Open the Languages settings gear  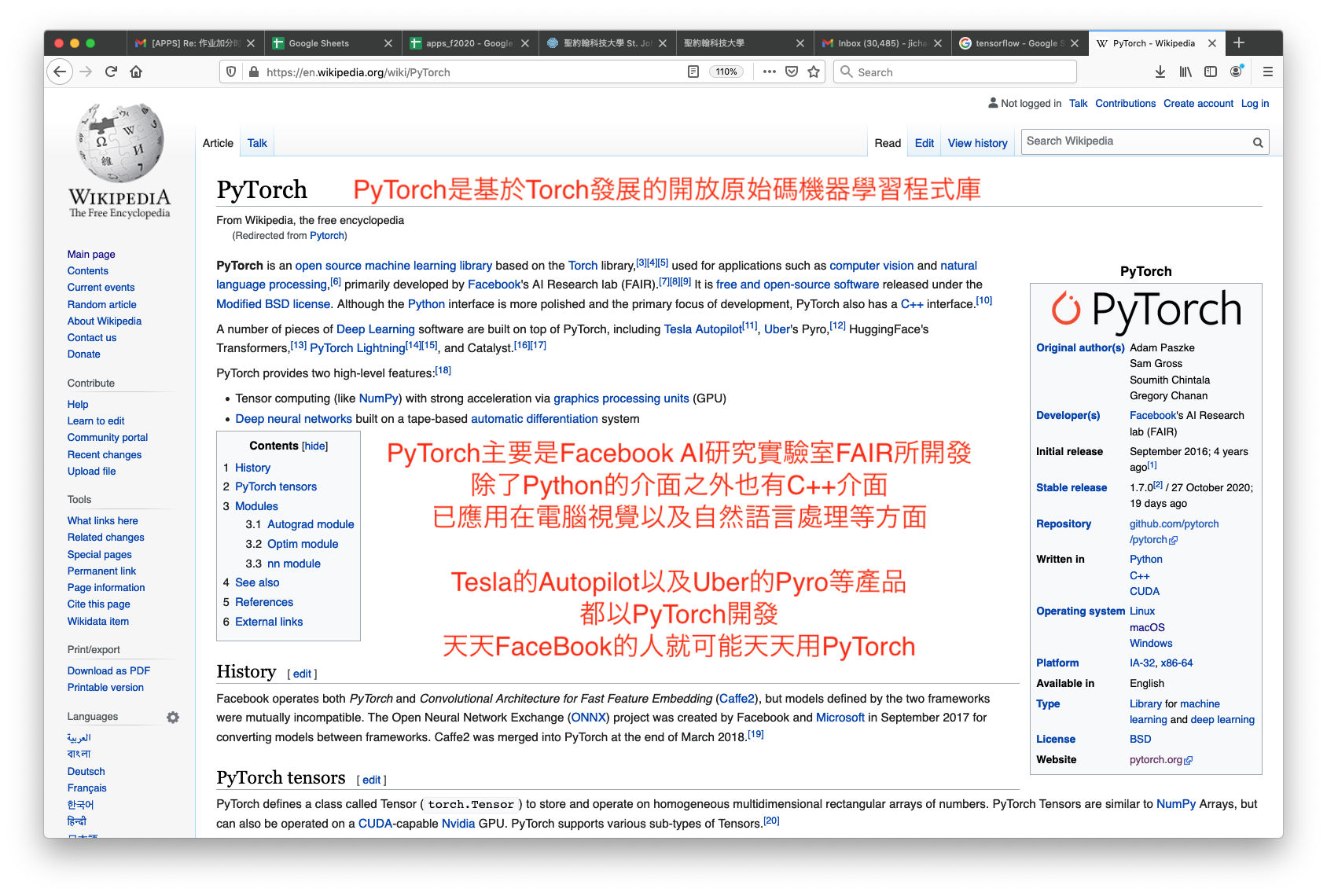click(173, 717)
